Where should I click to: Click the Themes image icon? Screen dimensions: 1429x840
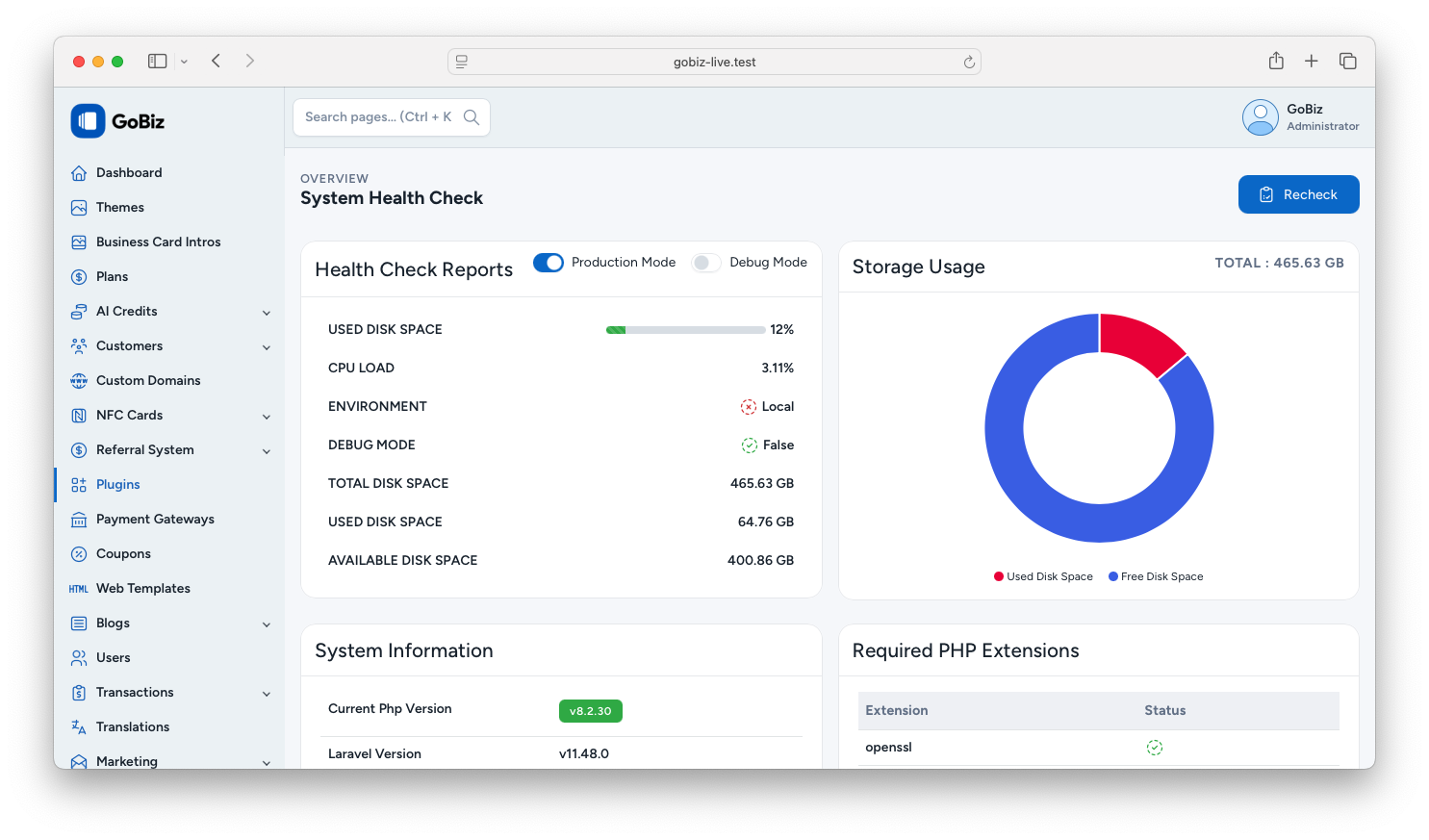click(79, 208)
